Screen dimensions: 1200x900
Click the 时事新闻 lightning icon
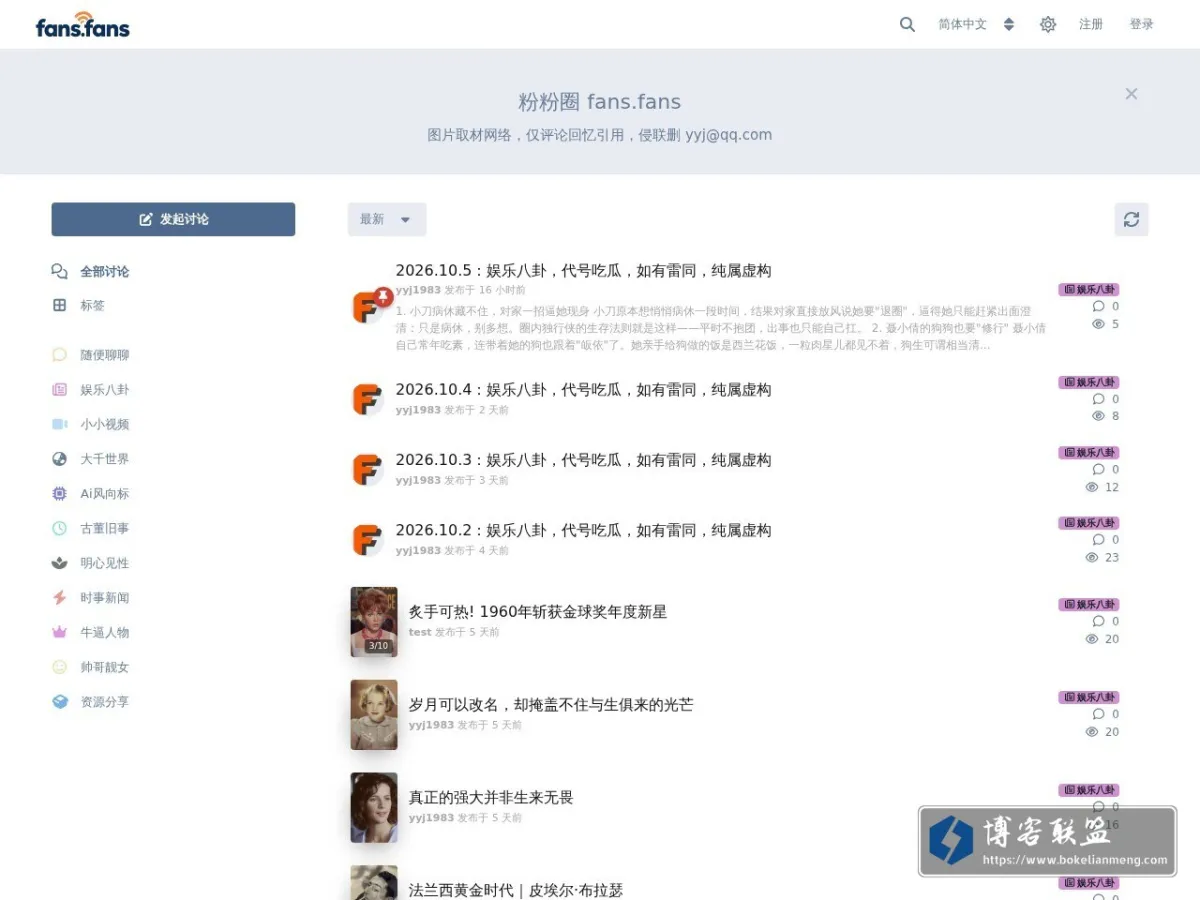point(60,597)
